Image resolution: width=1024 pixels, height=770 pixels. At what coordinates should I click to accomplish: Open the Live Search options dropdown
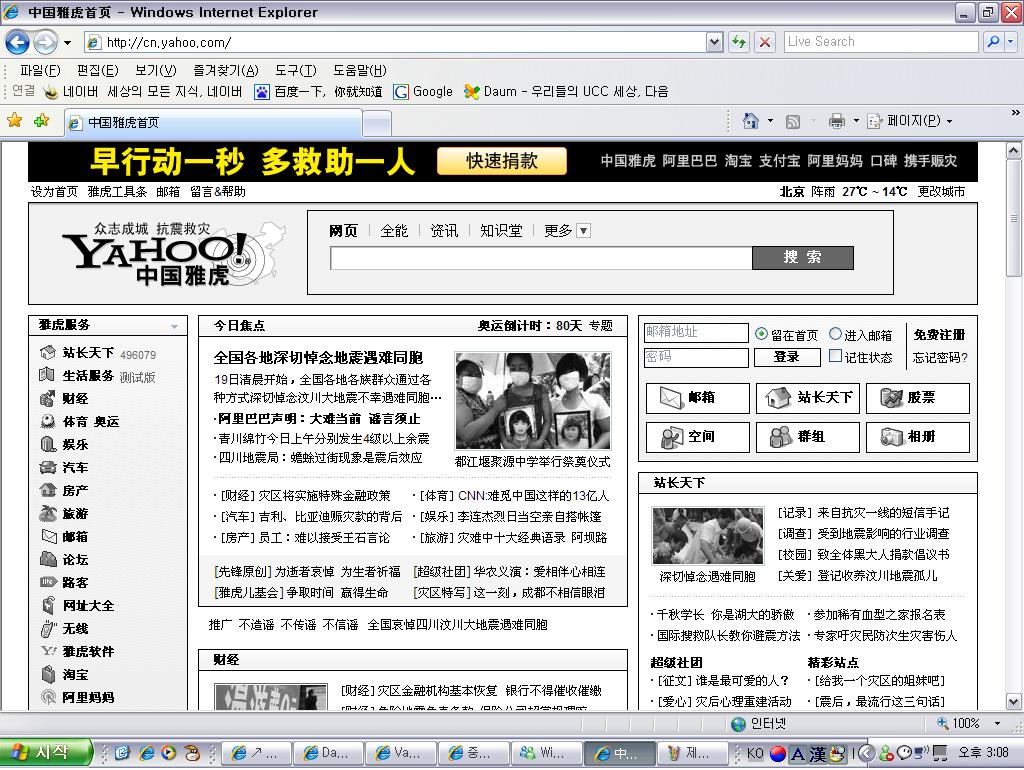[x=1010, y=42]
